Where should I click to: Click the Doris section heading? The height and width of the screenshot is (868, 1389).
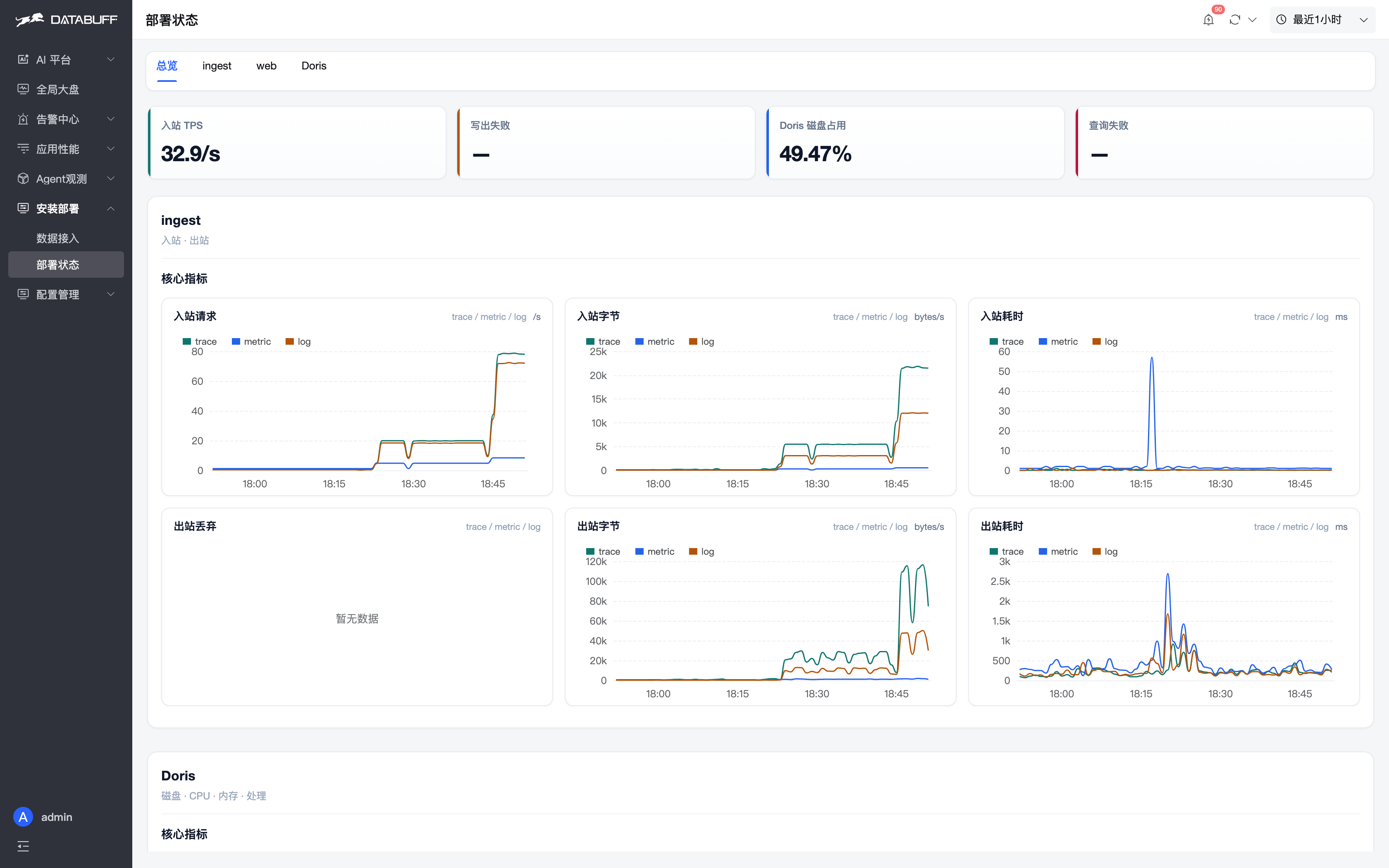(179, 776)
